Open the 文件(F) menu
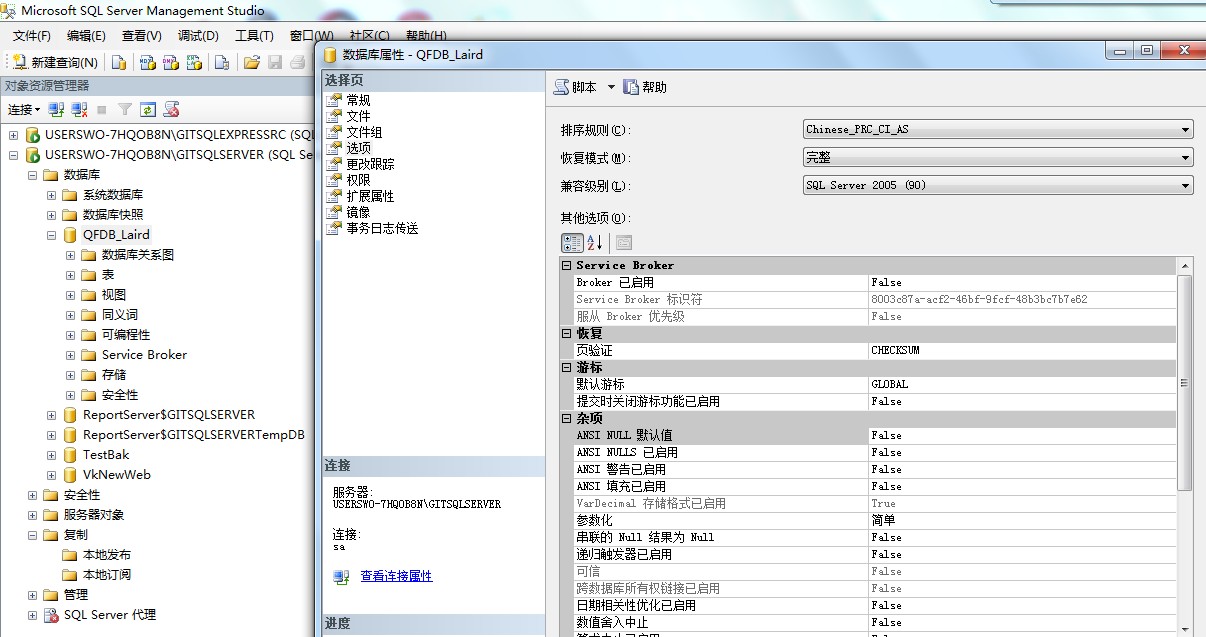 tap(32, 36)
